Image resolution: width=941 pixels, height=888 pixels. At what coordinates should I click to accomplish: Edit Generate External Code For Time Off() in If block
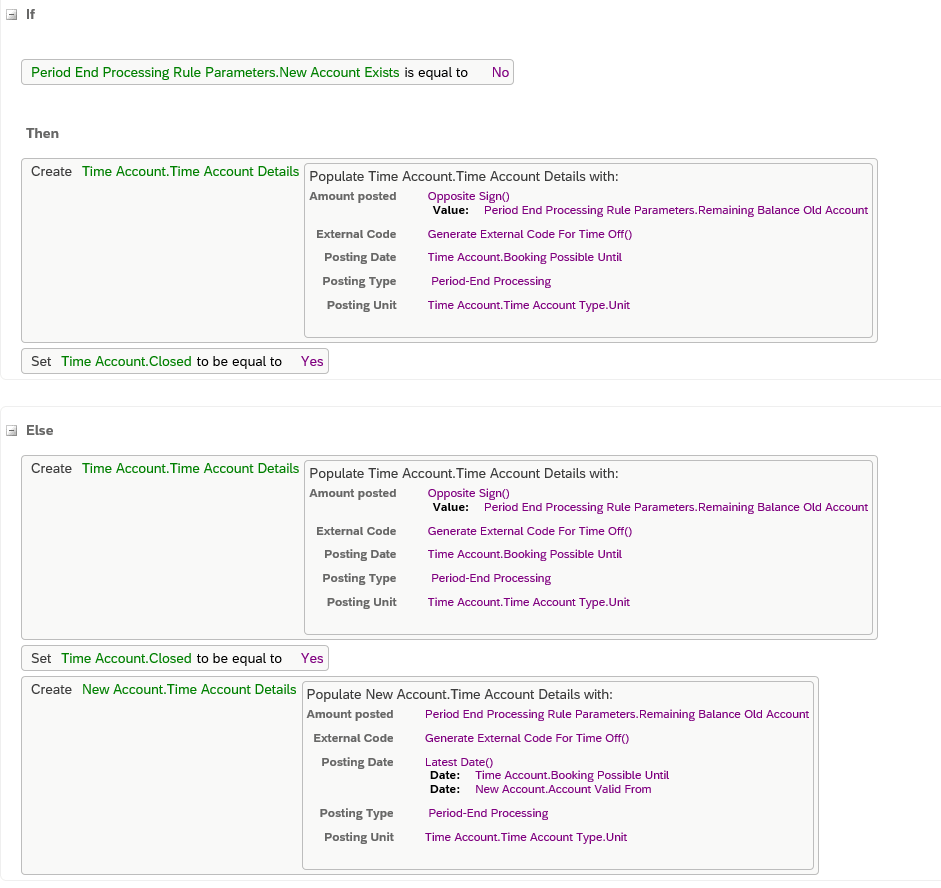point(529,234)
